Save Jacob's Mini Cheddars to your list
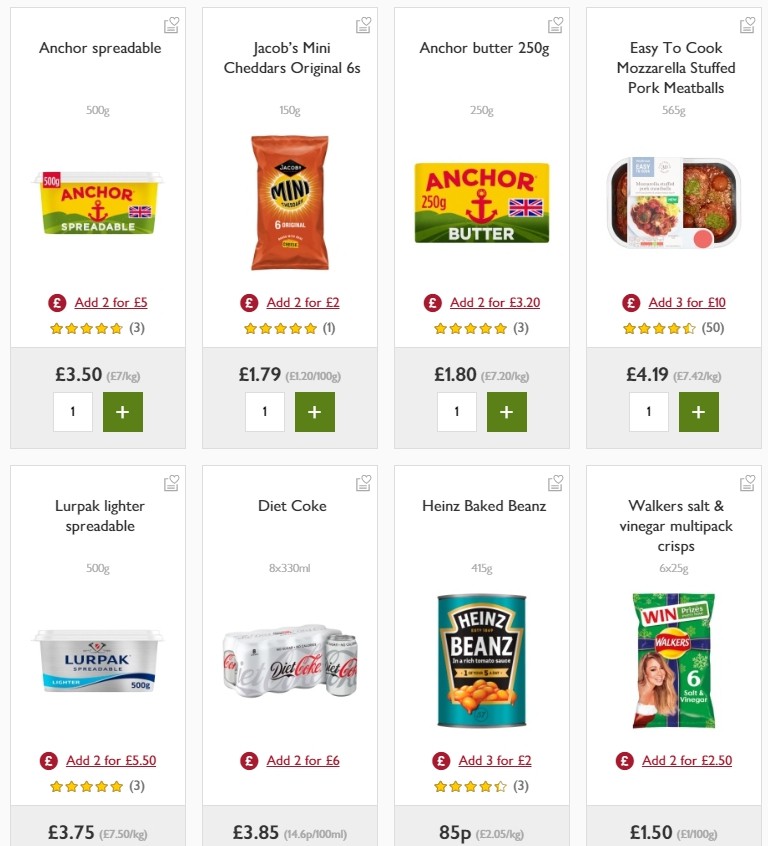This screenshot has width=768, height=846. 363,25
